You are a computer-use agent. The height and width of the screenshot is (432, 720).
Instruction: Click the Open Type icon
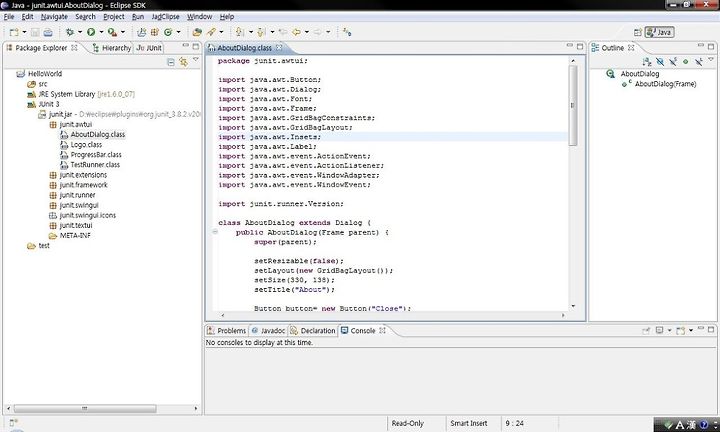197,32
